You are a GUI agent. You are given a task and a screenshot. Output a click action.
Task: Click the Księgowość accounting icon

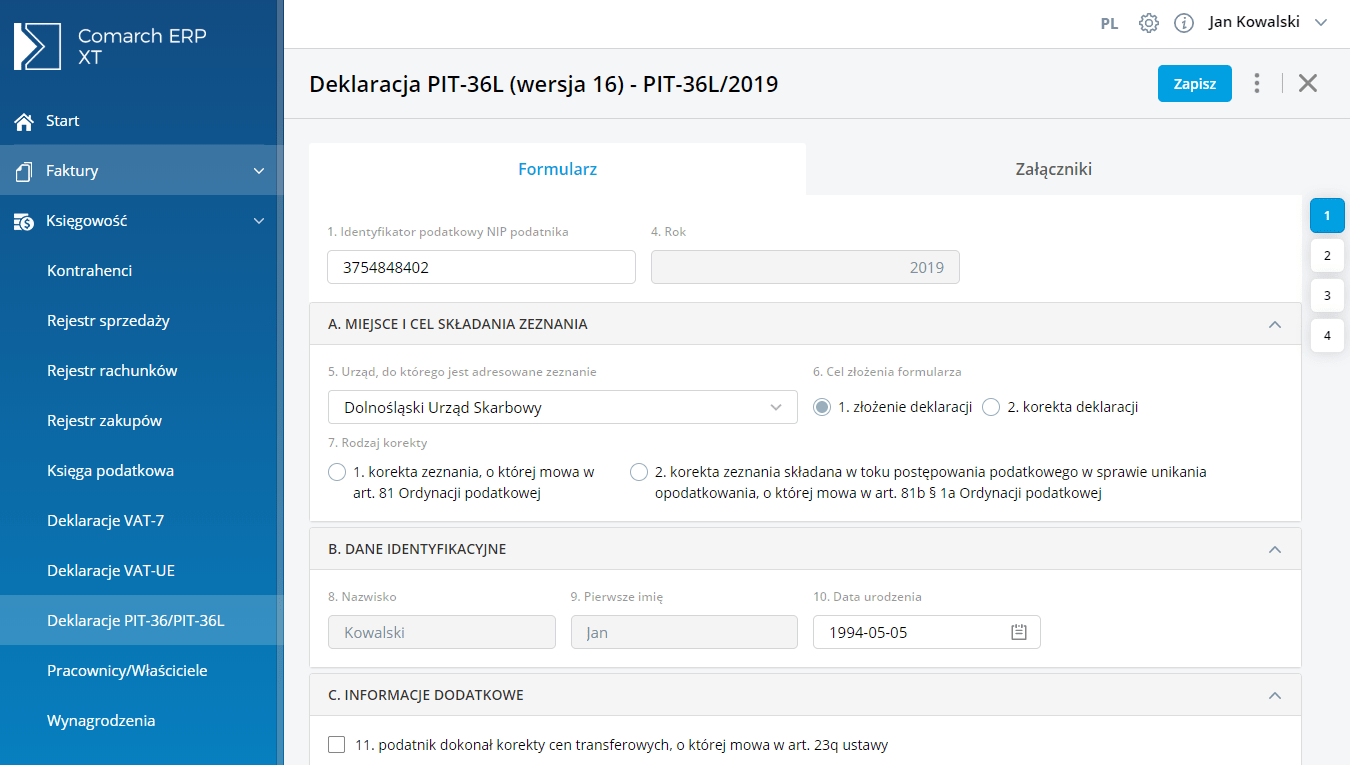[24, 221]
